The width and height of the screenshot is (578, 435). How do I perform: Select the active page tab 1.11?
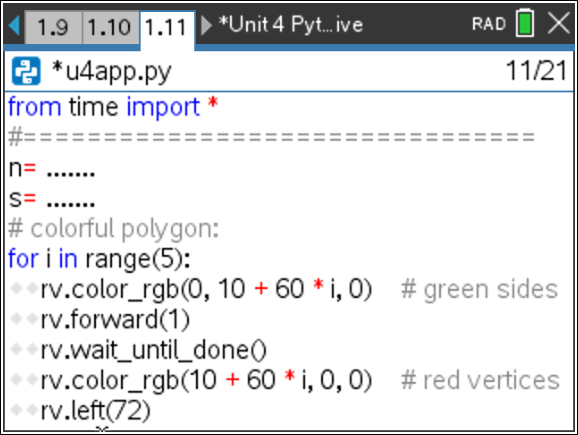pyautogui.click(x=167, y=29)
